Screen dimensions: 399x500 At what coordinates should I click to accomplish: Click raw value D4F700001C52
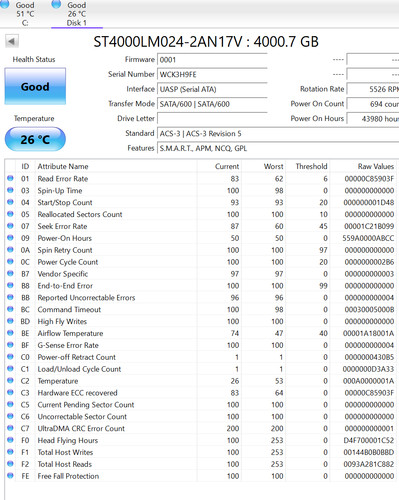tap(369, 441)
